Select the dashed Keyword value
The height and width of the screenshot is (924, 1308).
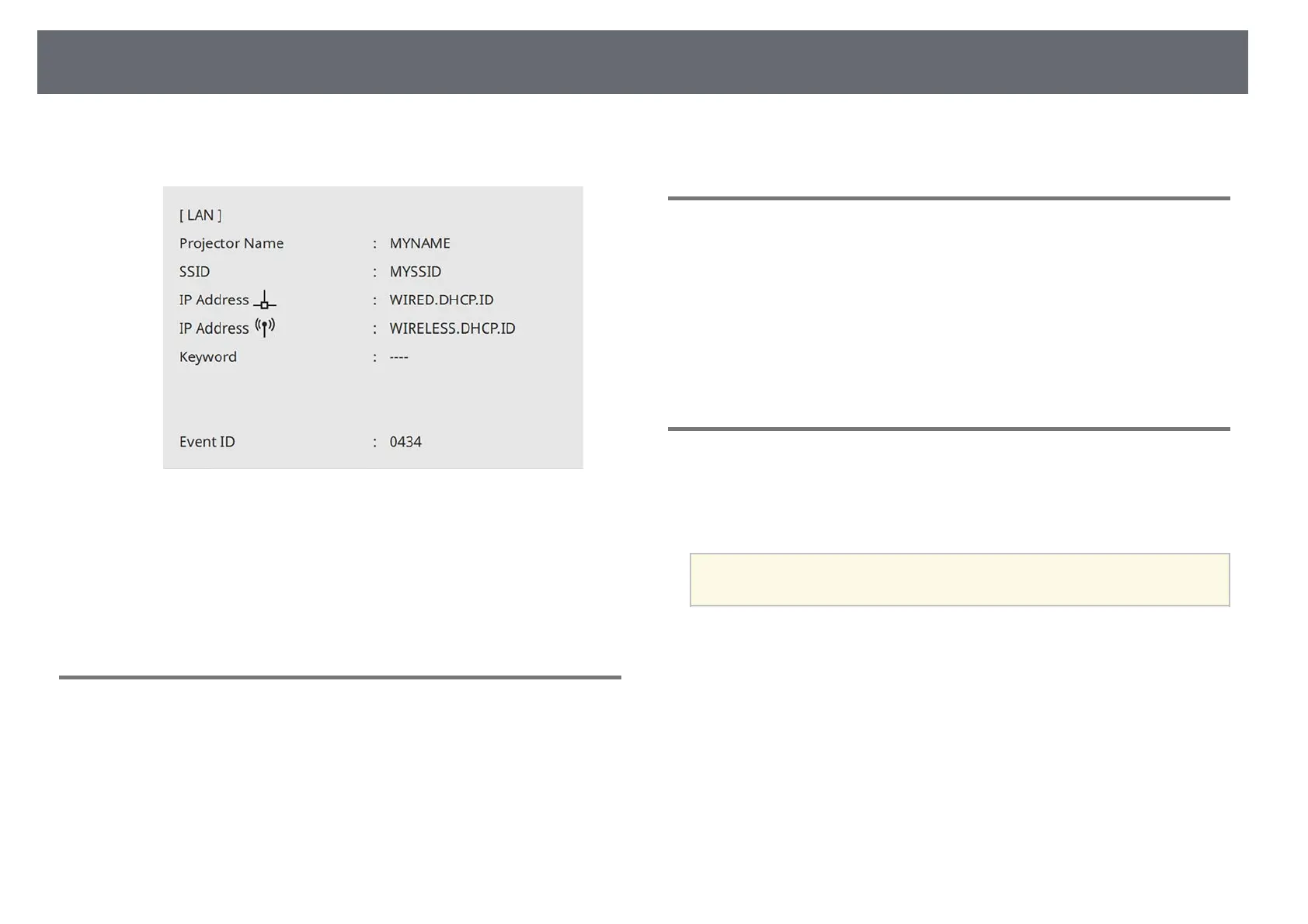[398, 357]
